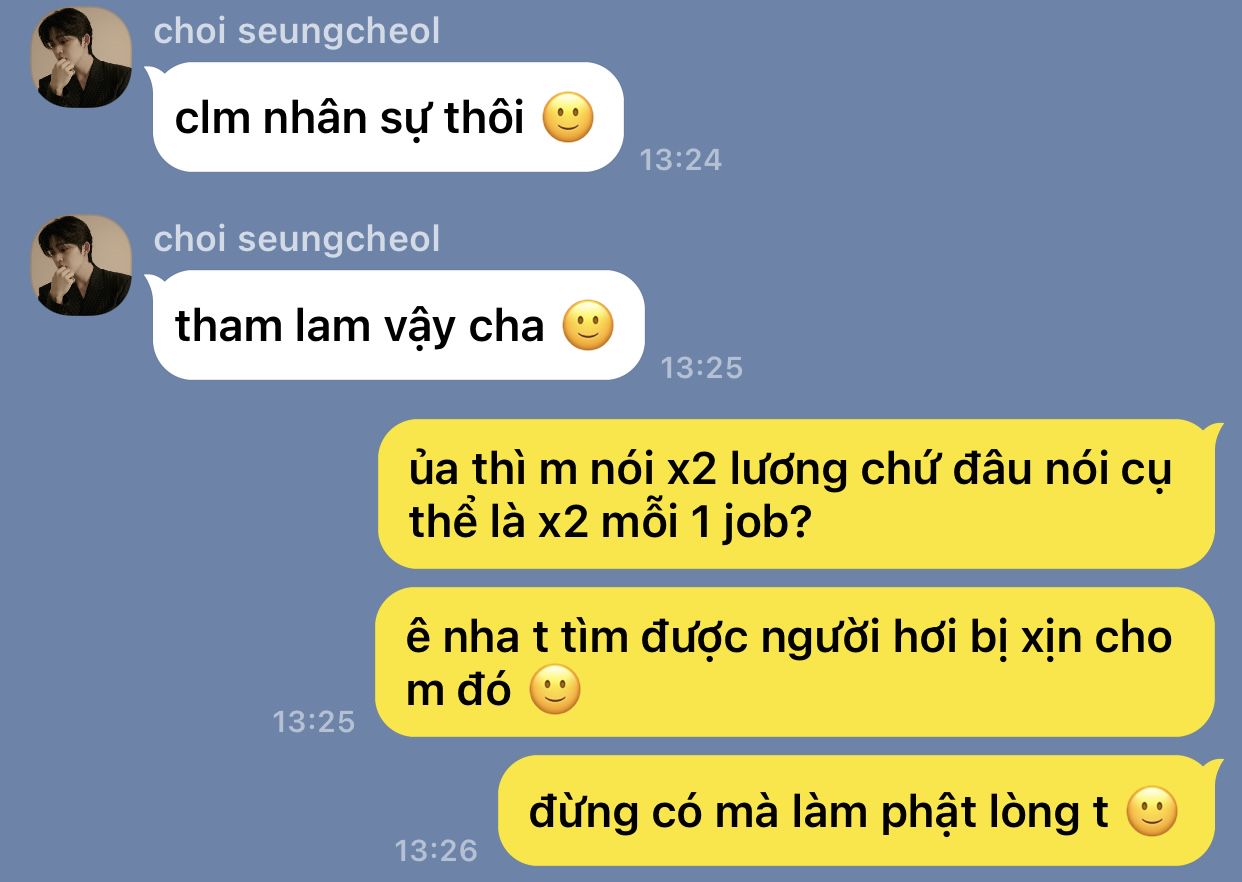The height and width of the screenshot is (882, 1242).
Task: Select the yellow 'ê nha t tìm được người' message
Action: coord(797,662)
